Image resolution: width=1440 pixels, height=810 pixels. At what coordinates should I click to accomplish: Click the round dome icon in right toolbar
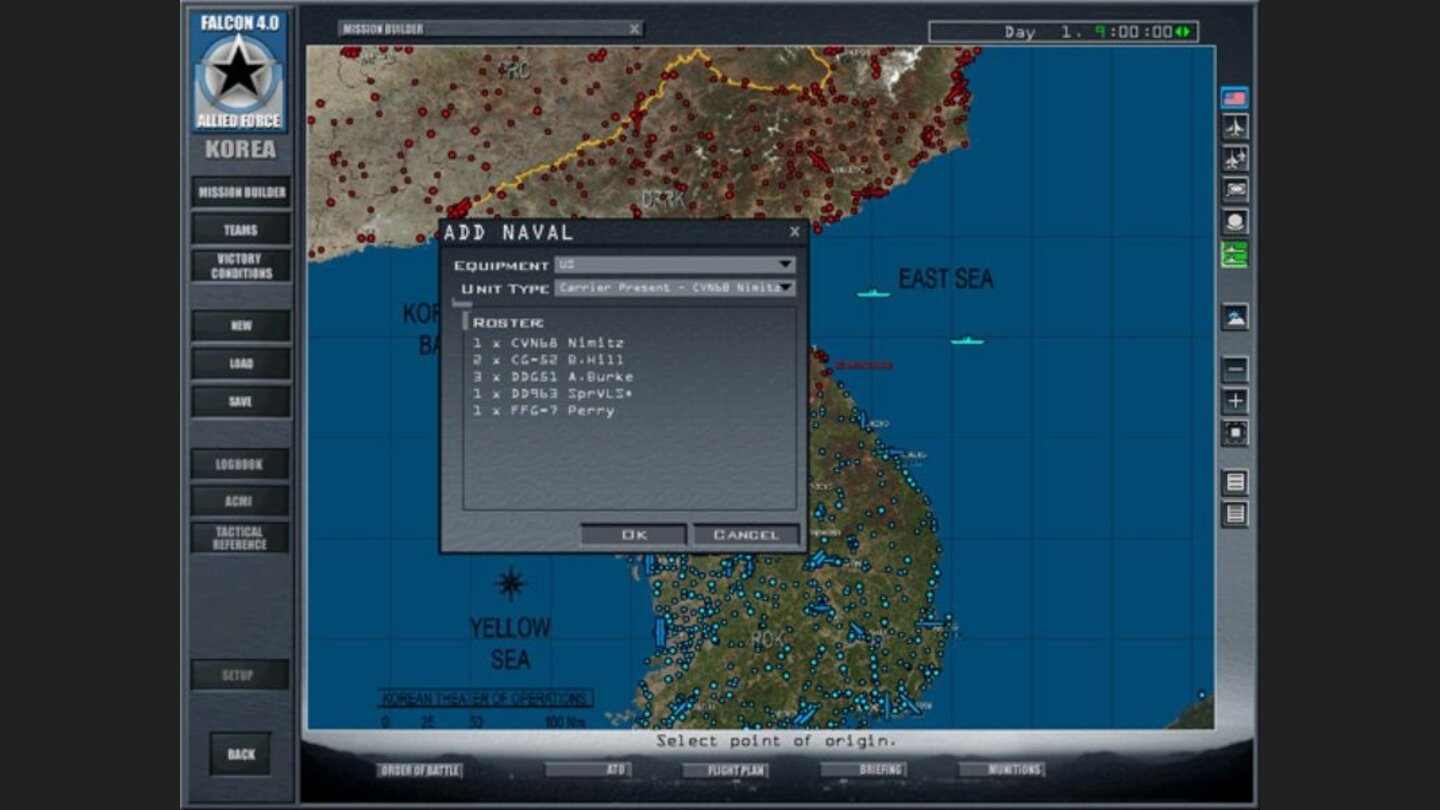coord(1235,221)
